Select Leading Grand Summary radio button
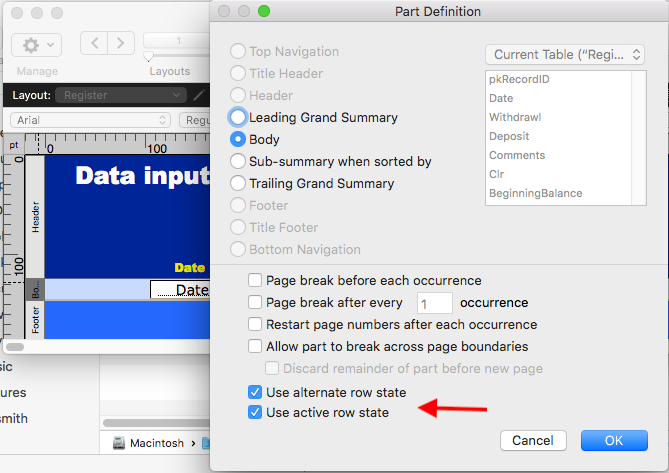 point(238,117)
